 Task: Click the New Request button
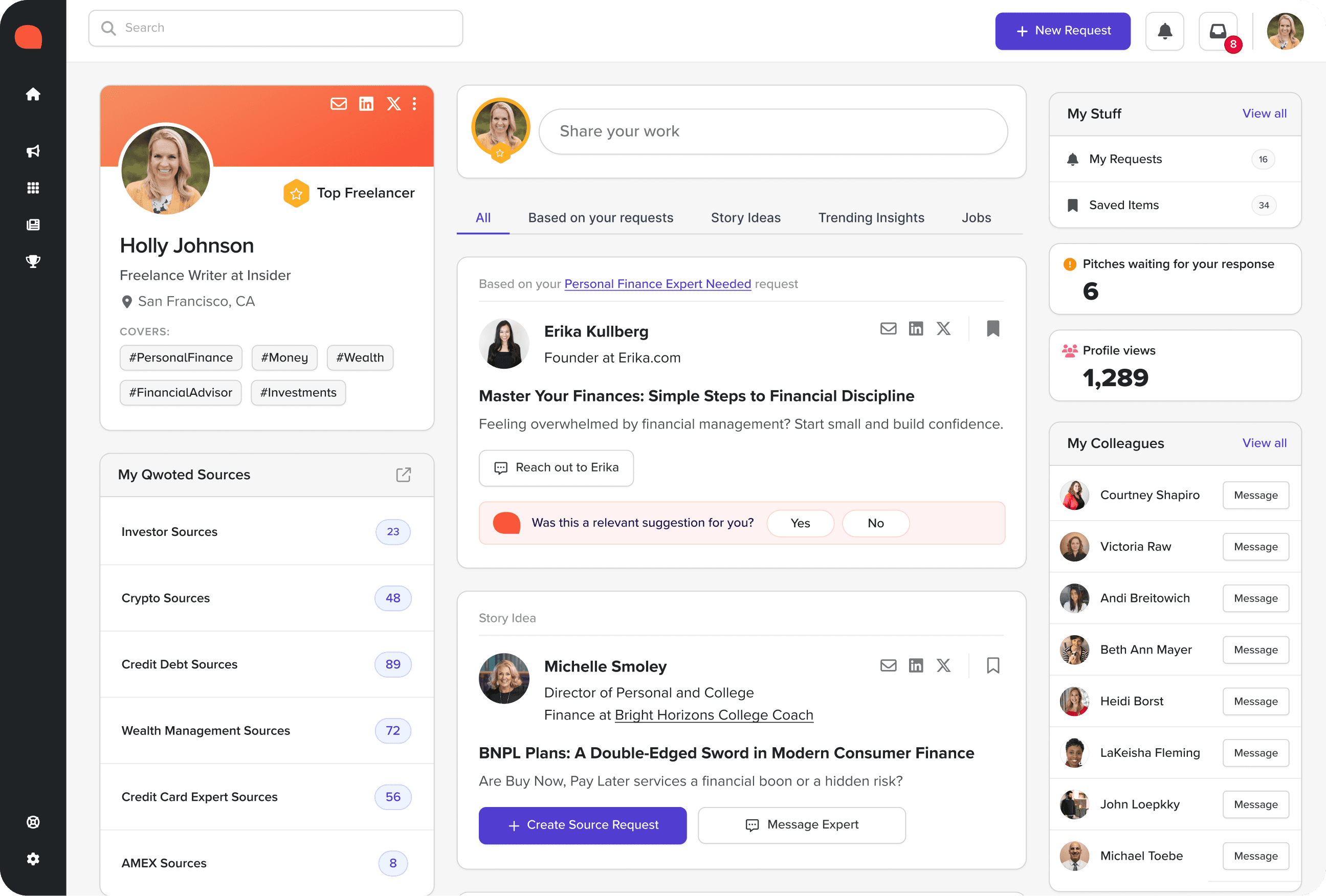pos(1063,31)
